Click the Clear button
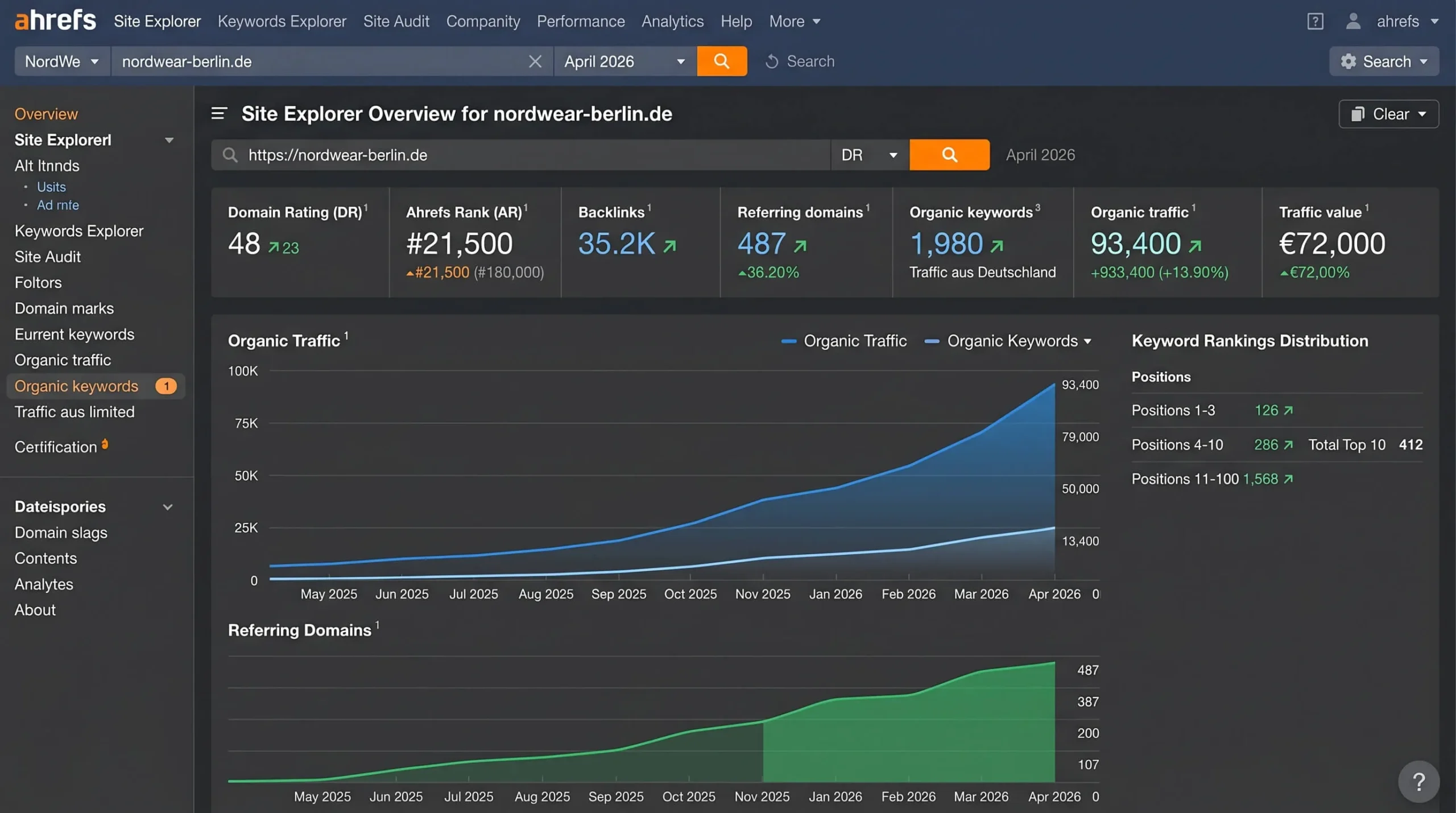The width and height of the screenshot is (1456, 813). 1388,114
